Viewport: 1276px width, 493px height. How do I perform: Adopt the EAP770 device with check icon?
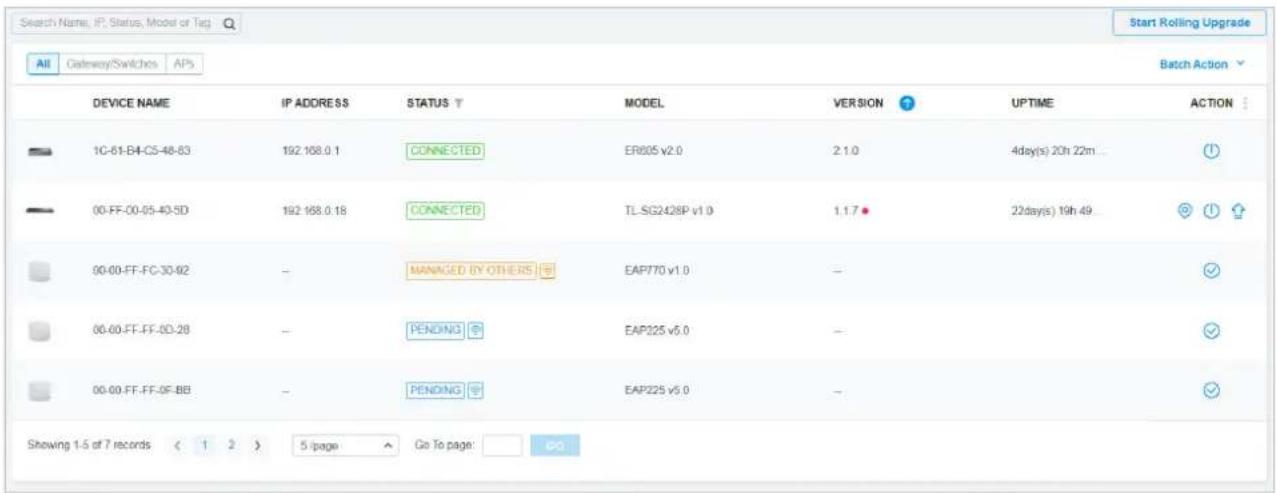tap(1211, 271)
